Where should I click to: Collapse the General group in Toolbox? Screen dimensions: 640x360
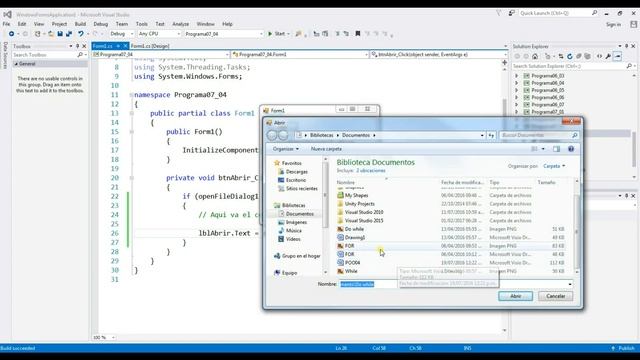click(16, 64)
